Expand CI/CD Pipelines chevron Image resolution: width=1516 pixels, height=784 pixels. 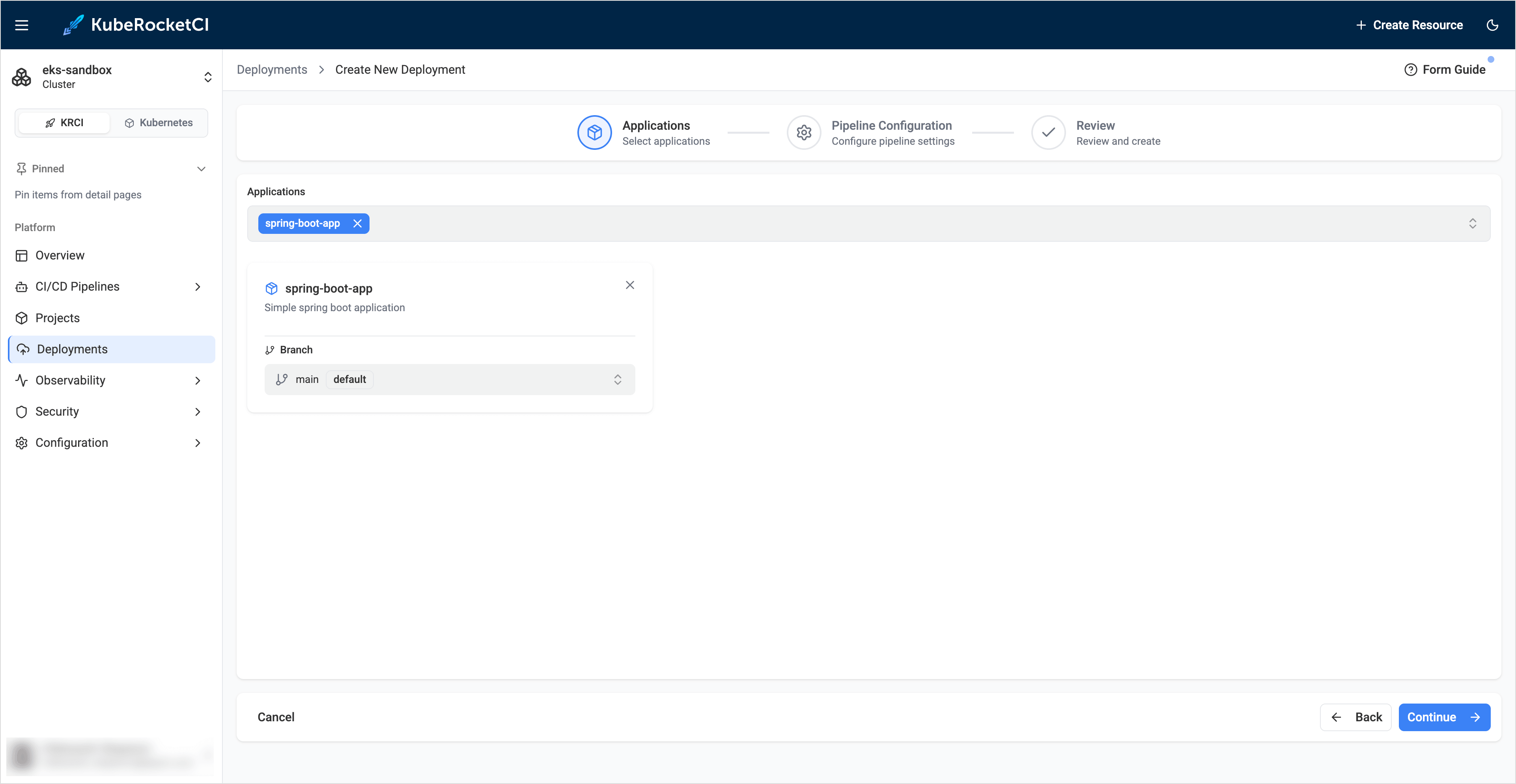[x=198, y=287]
